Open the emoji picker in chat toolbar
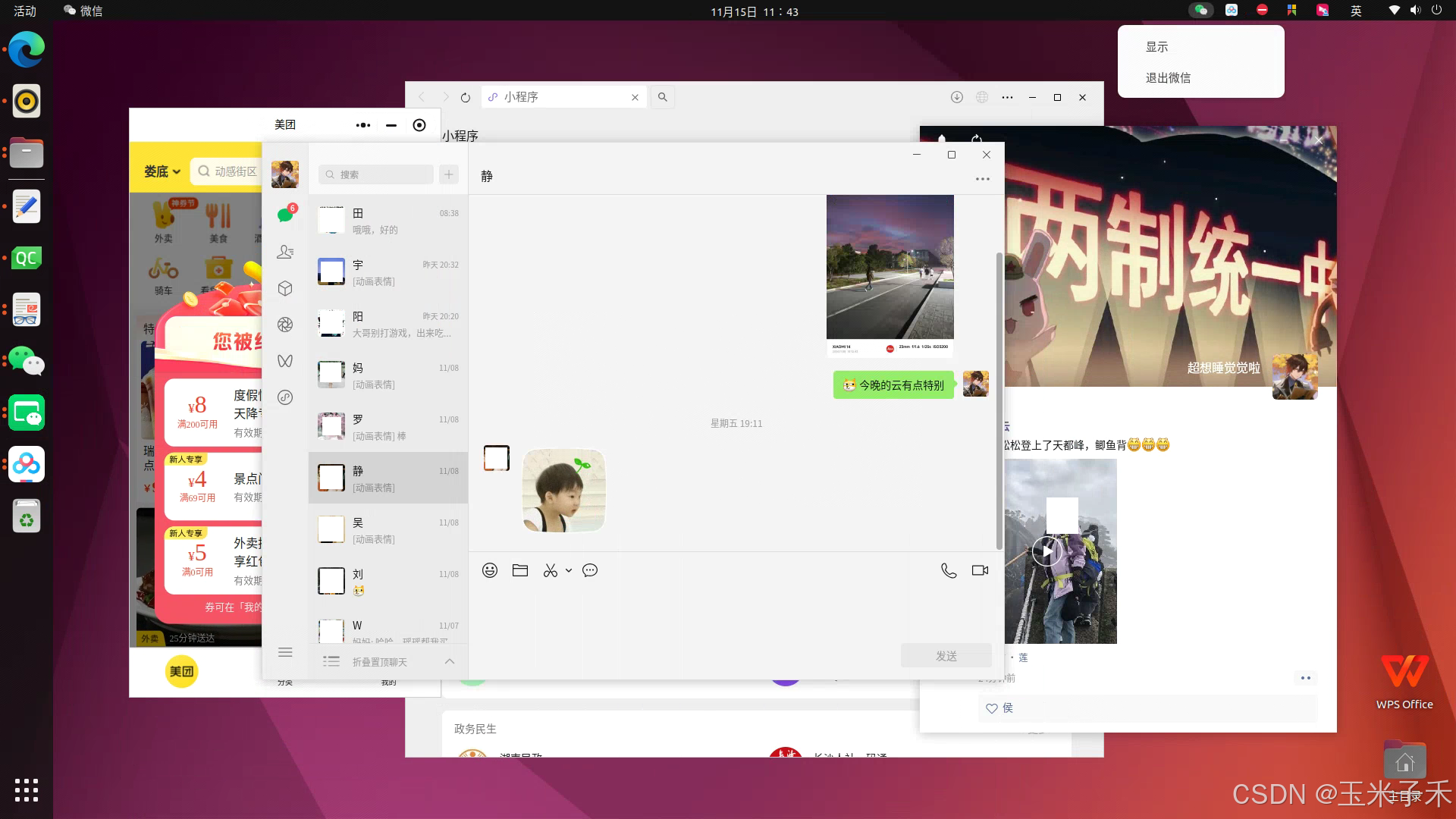 [x=490, y=570]
